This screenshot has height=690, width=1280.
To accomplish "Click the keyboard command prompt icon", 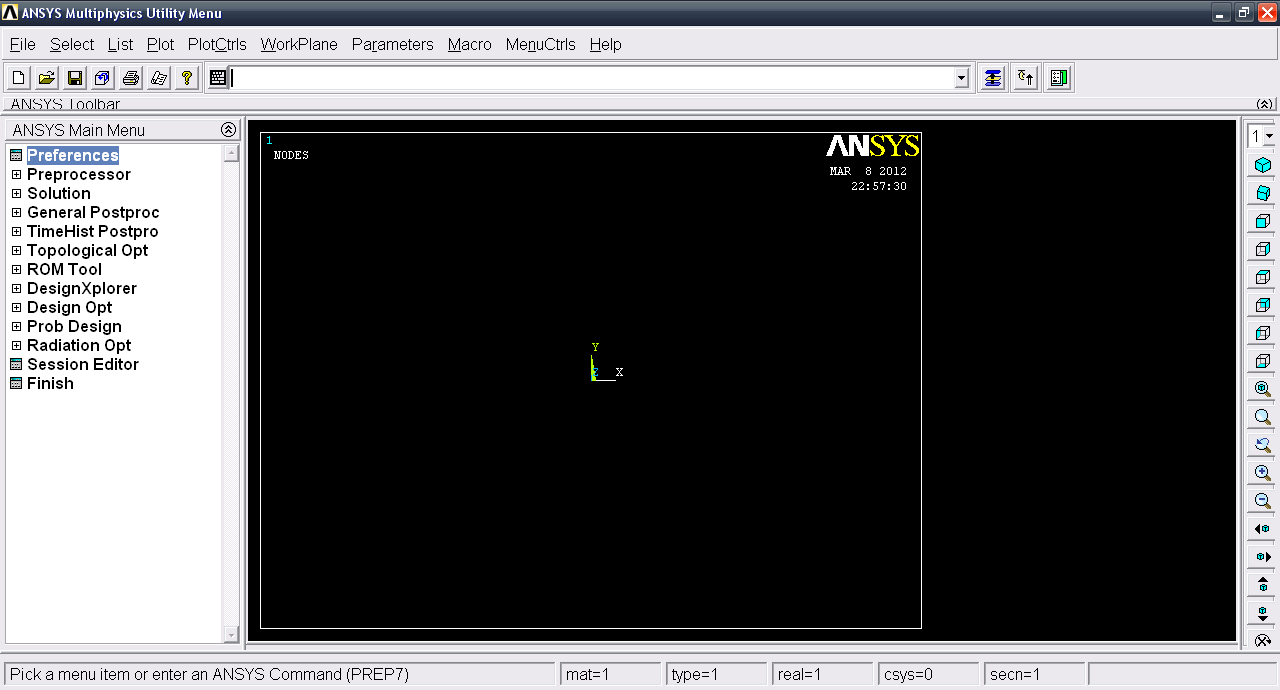I will 218,78.
